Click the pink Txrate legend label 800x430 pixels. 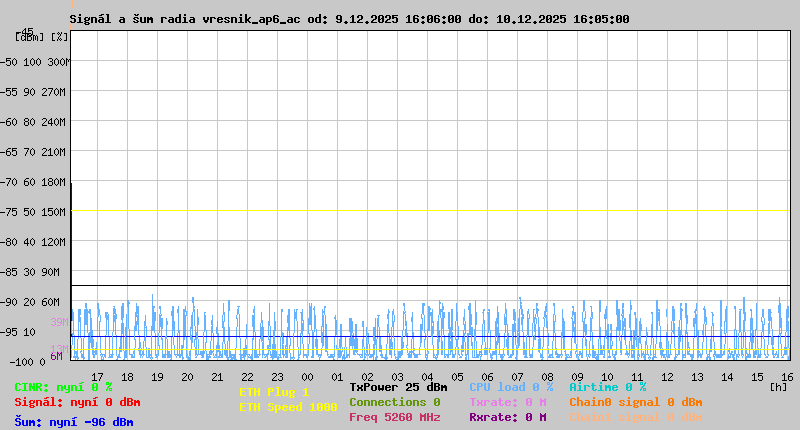[507, 402]
